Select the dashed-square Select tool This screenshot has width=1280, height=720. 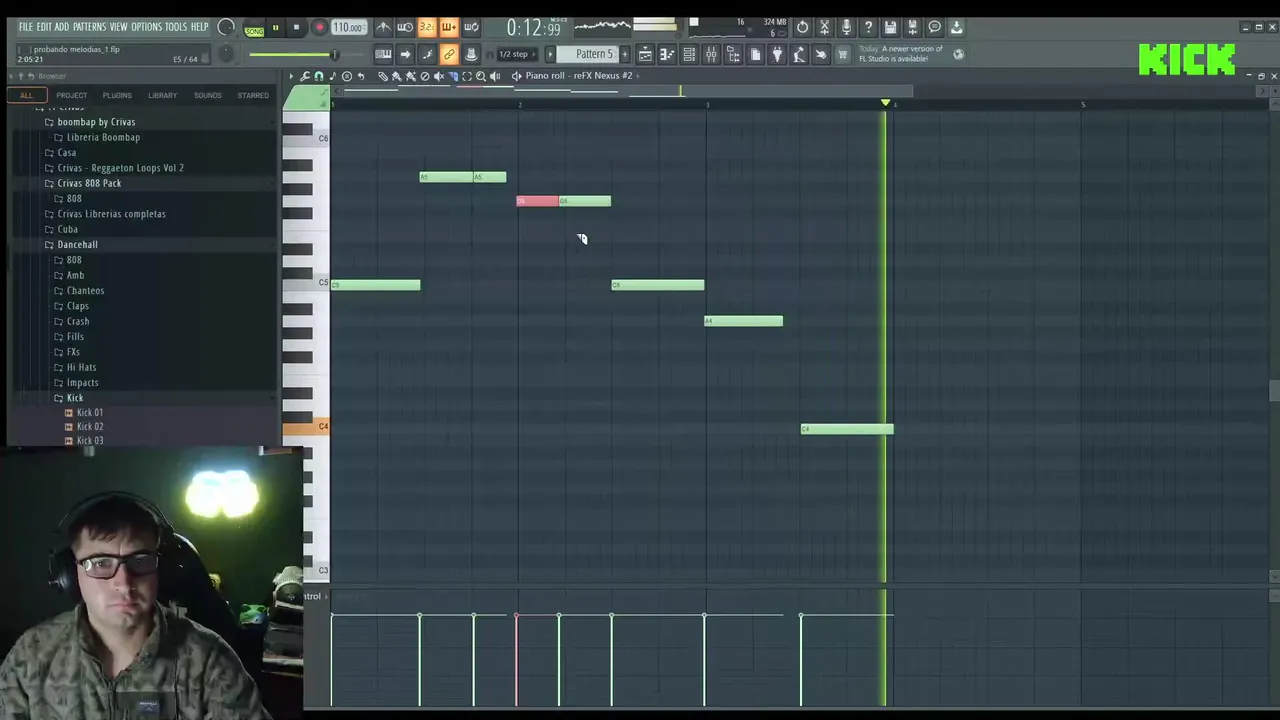pos(467,76)
